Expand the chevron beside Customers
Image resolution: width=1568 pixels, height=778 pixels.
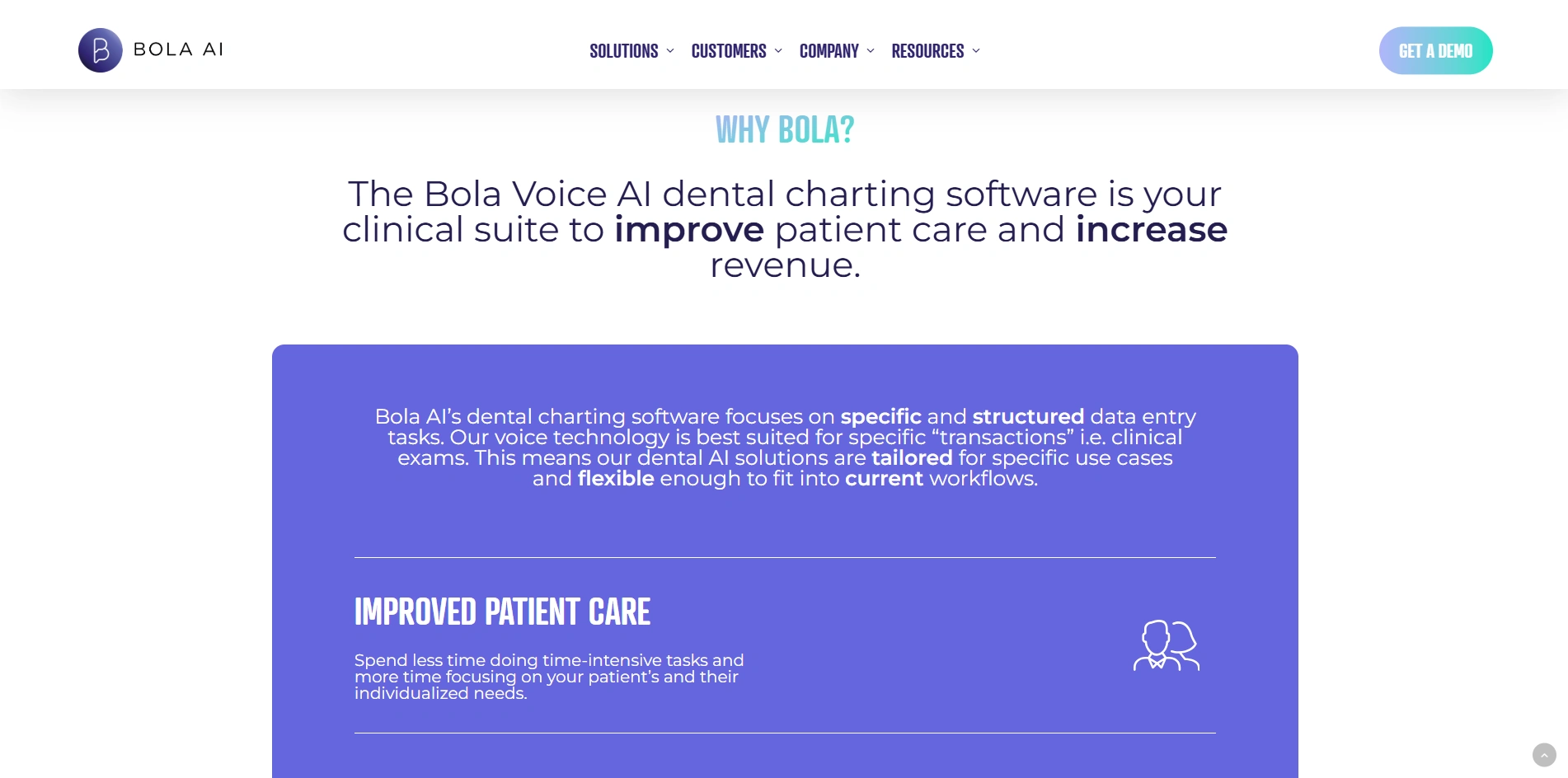[x=778, y=51]
